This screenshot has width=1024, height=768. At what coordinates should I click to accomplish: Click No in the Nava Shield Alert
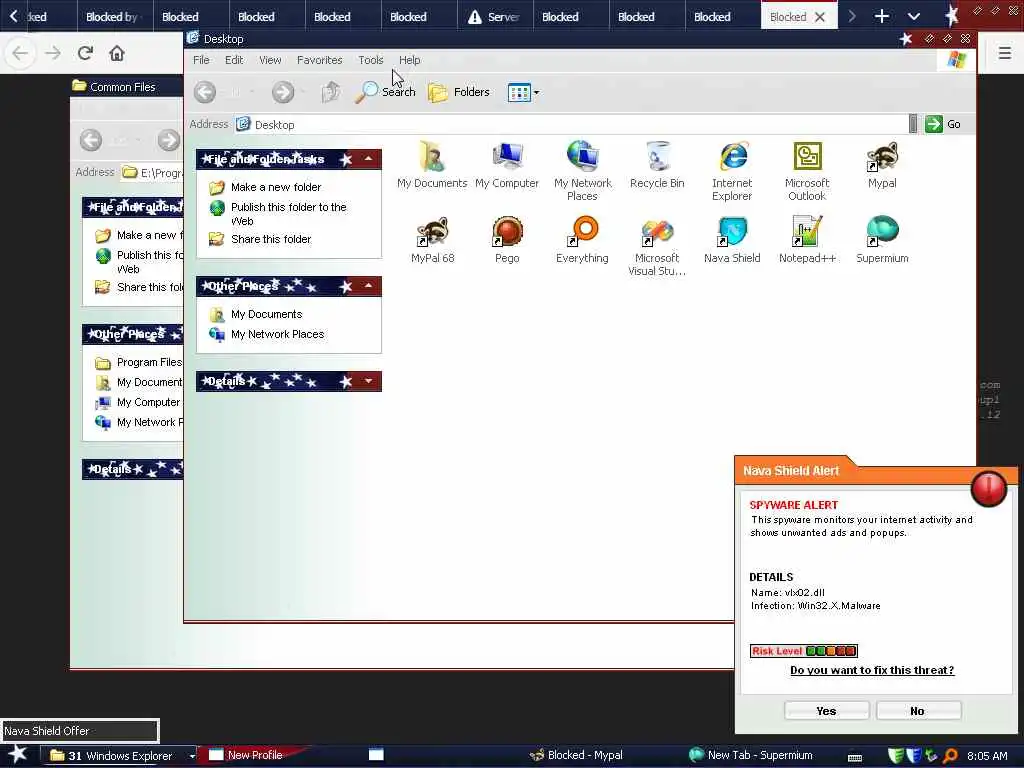click(x=918, y=711)
